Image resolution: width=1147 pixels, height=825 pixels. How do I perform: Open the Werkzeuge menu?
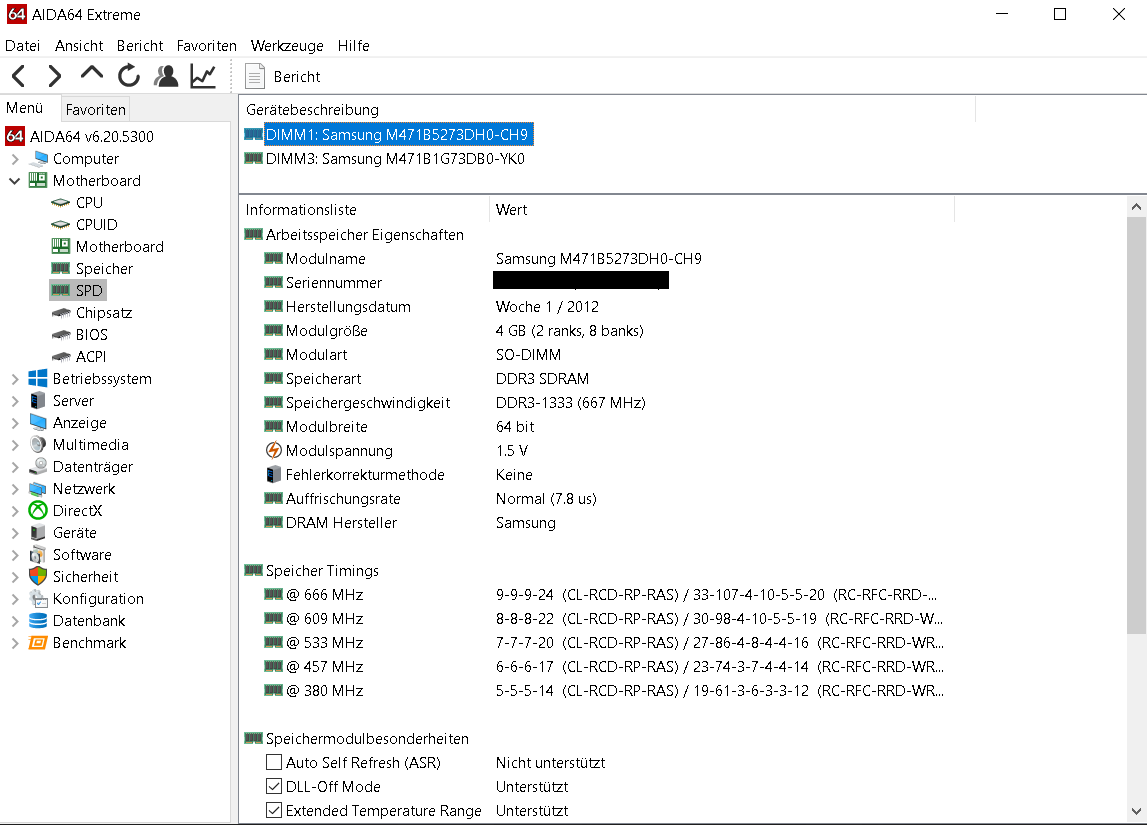coord(287,45)
